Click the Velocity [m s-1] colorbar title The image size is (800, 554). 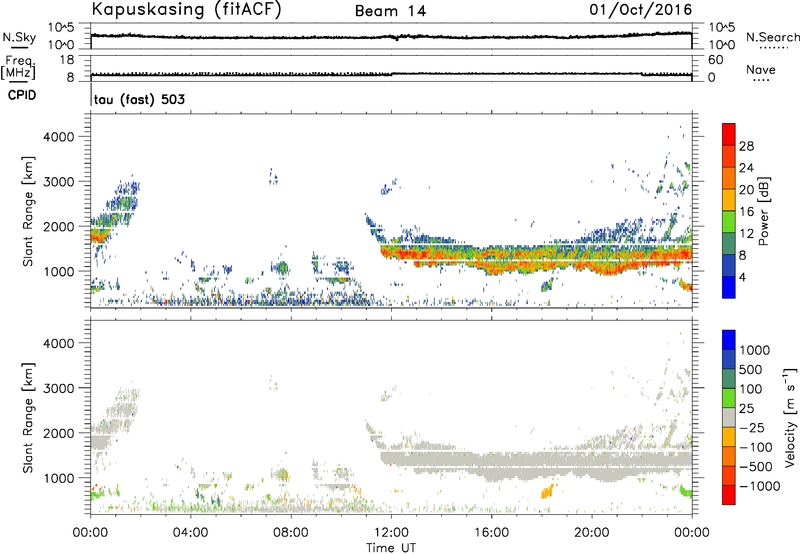(x=790, y=417)
